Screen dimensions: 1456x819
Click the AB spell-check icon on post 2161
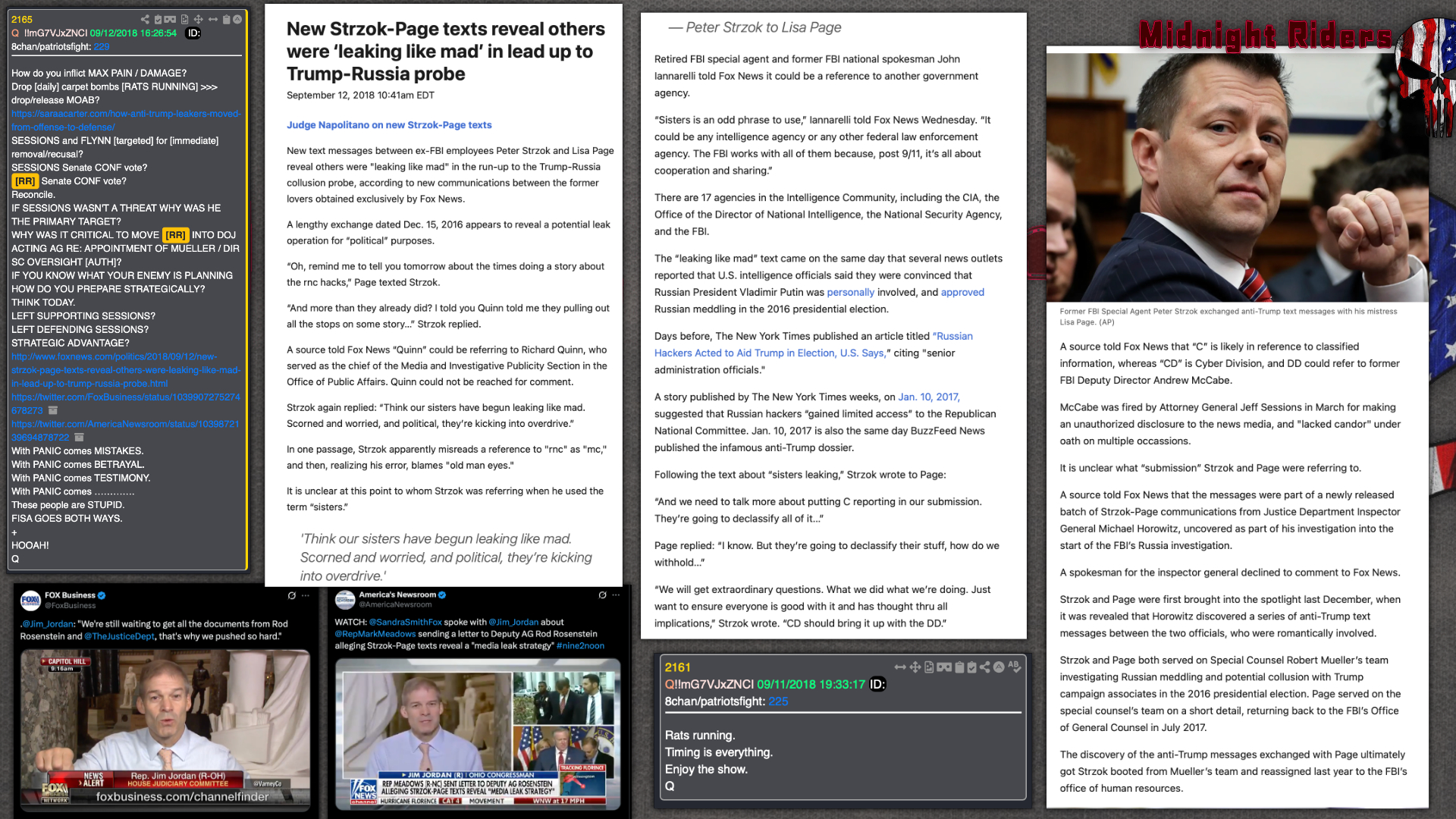[1015, 667]
